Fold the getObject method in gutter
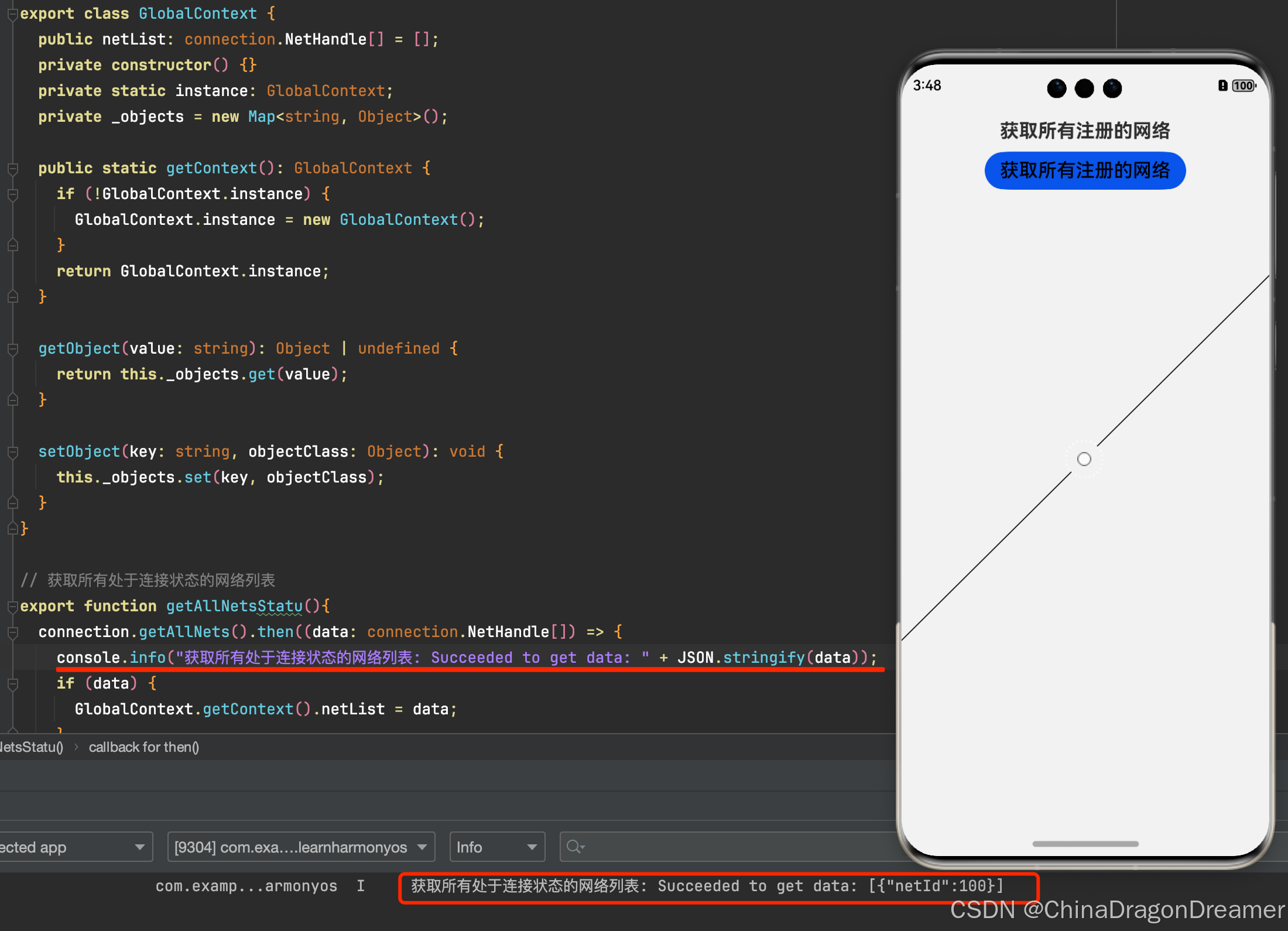Screen dimensions: 1288x931 tap(12, 349)
